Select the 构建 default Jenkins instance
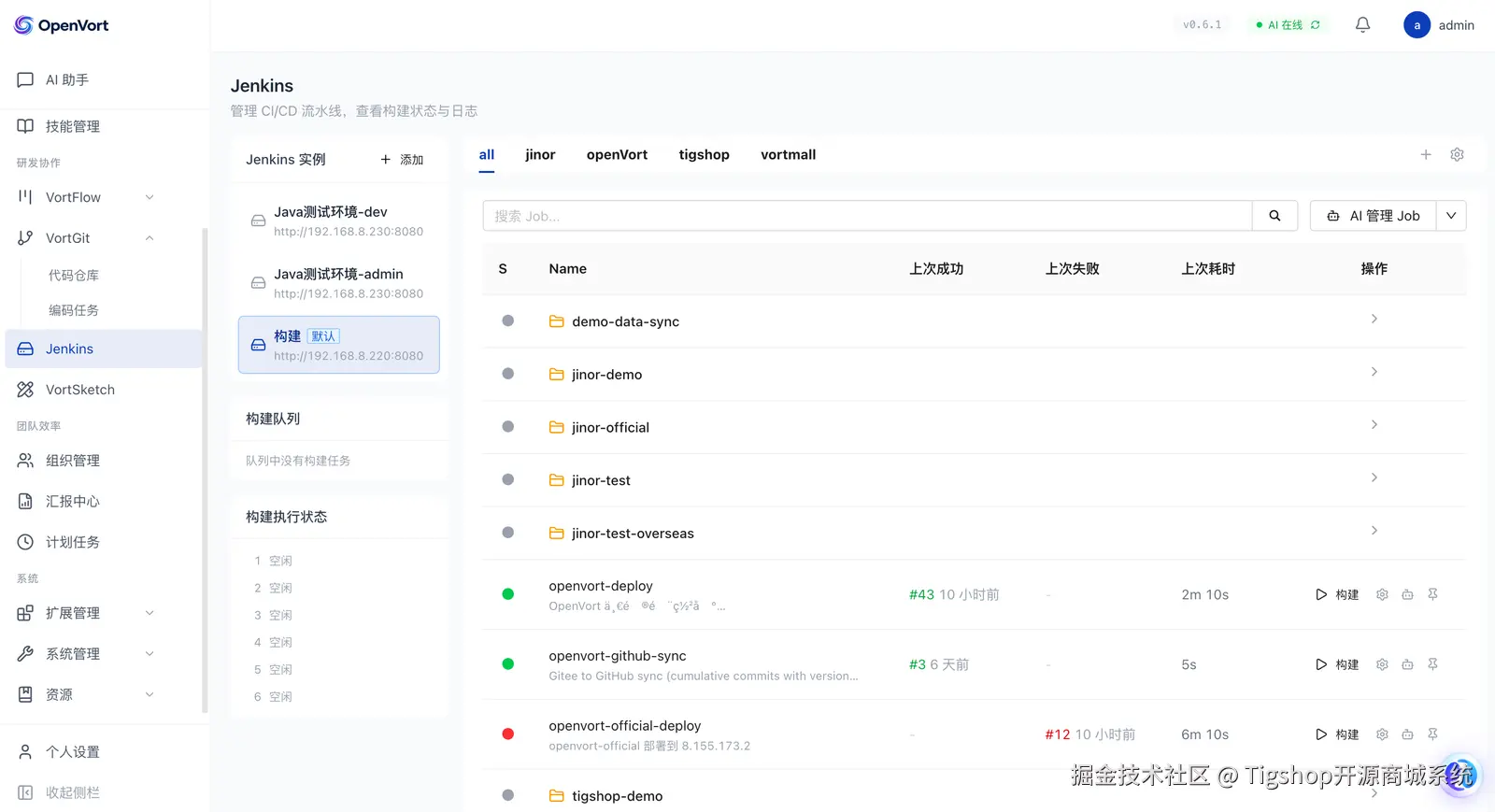Viewport: 1495px width, 812px height. pyautogui.click(x=339, y=345)
